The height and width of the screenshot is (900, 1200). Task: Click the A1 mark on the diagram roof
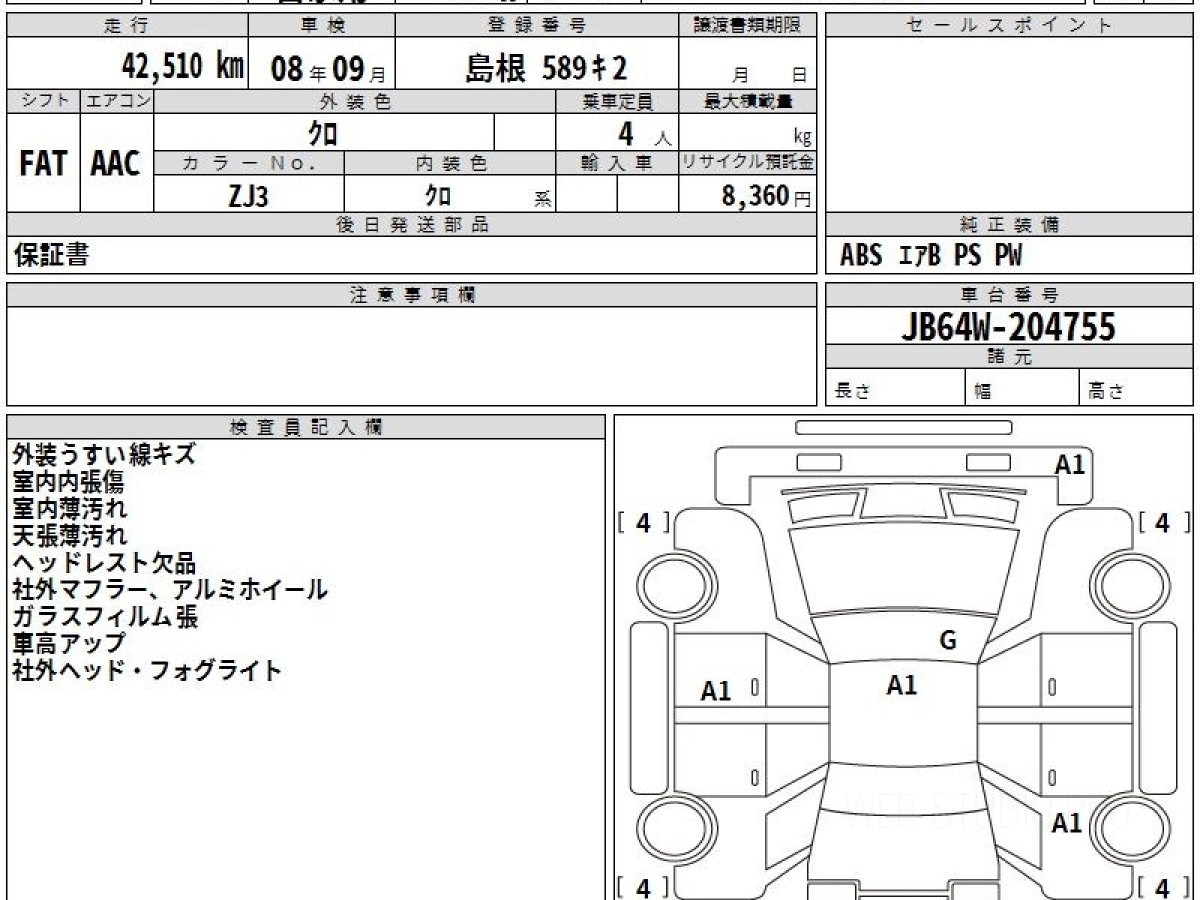[902, 685]
